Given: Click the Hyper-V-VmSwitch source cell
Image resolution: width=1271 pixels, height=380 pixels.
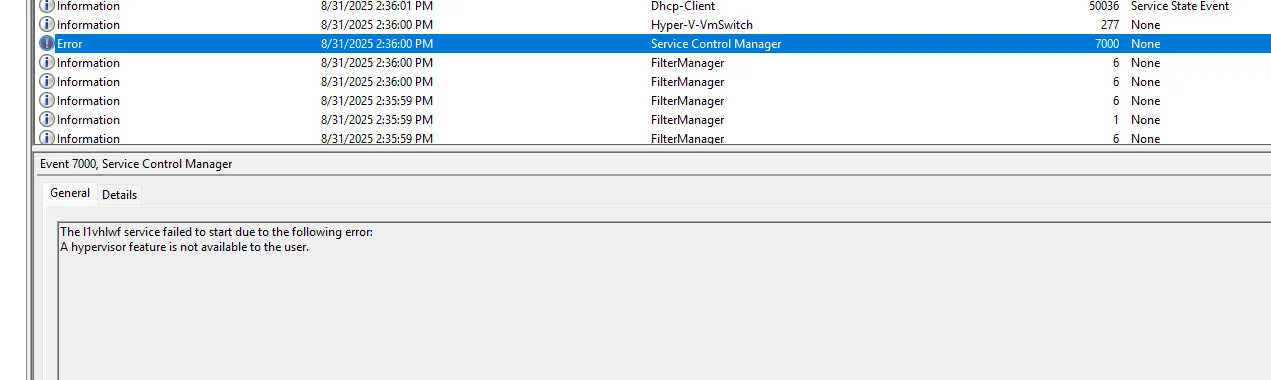Looking at the screenshot, I should 702,25.
